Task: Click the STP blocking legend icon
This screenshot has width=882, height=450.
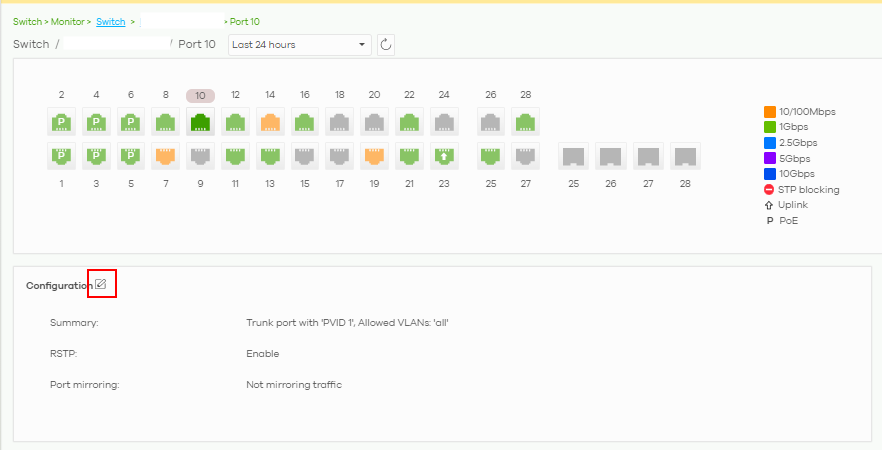Action: (770, 190)
